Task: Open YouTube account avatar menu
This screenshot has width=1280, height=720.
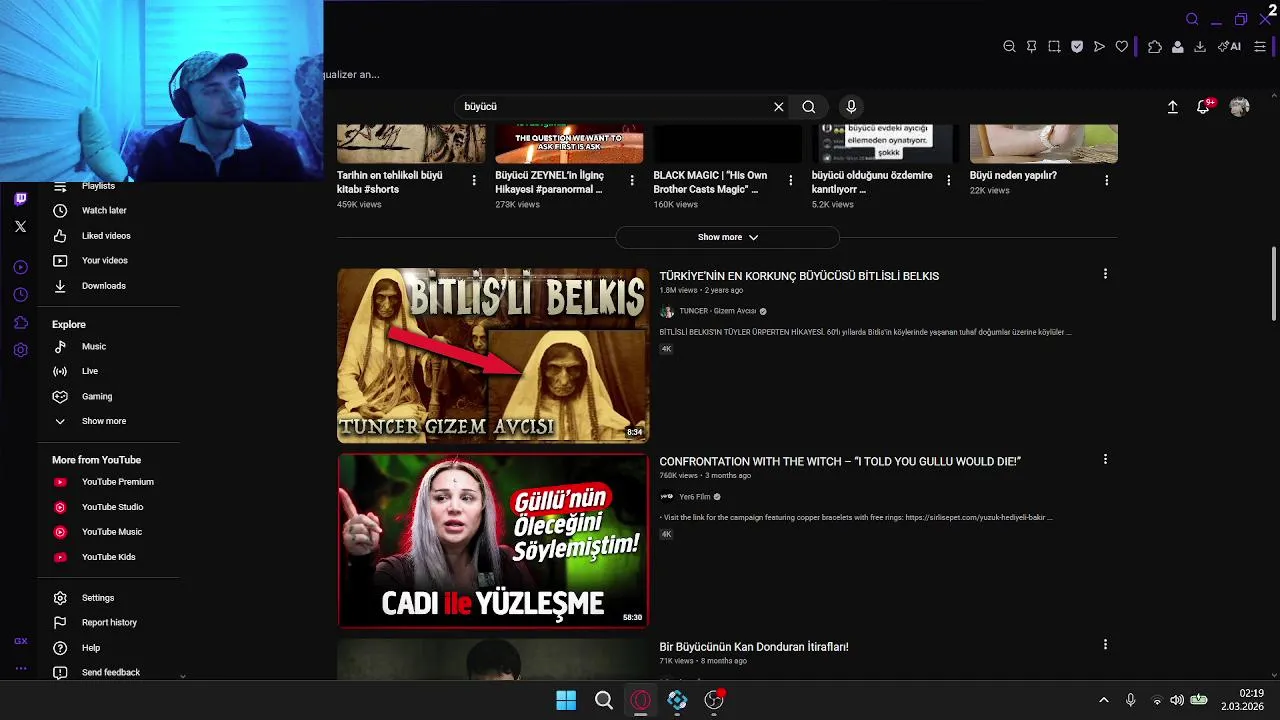Action: point(1240,107)
